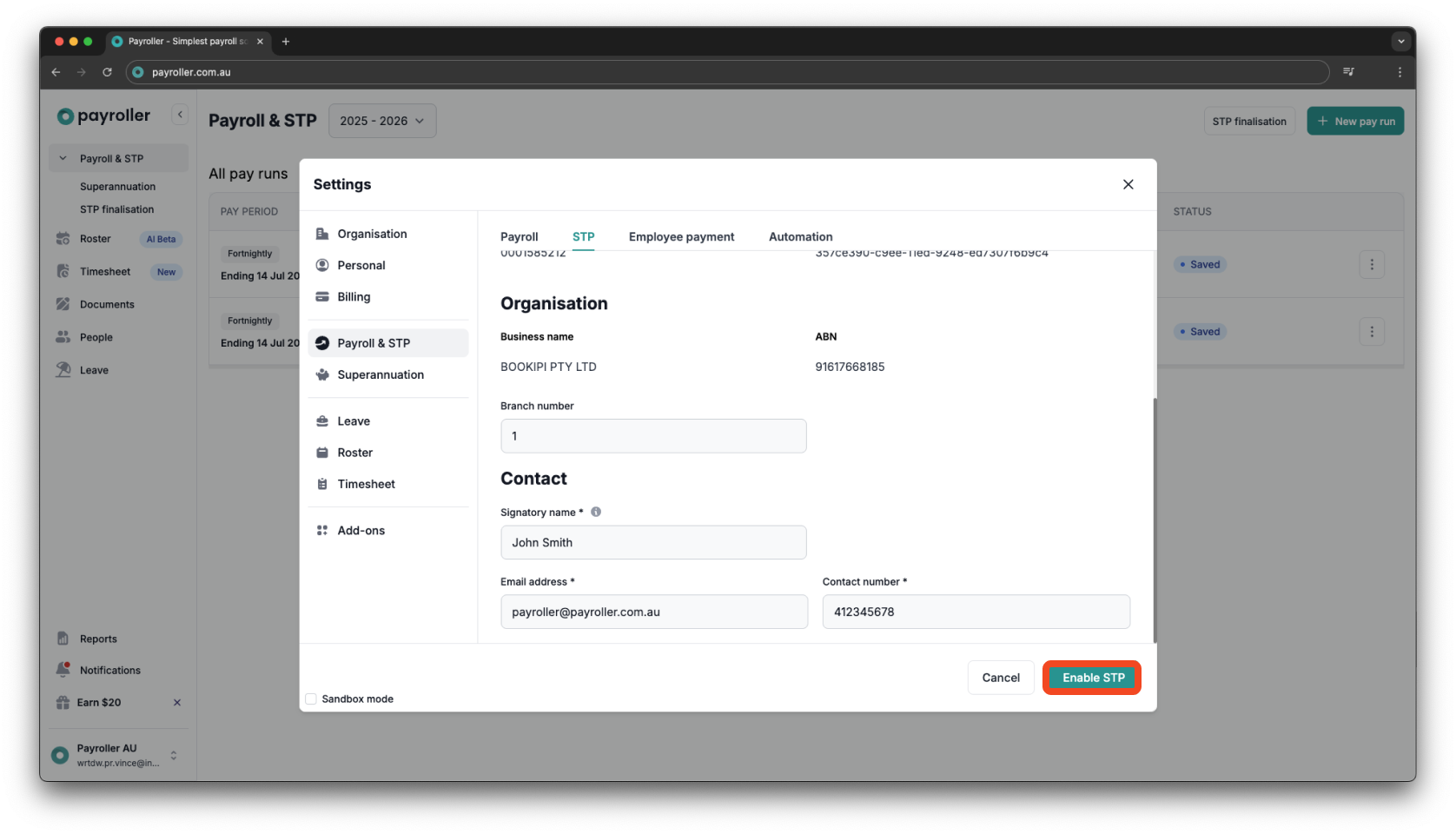Switch to the Payroll tab
The width and height of the screenshot is (1456, 834).
520,236
